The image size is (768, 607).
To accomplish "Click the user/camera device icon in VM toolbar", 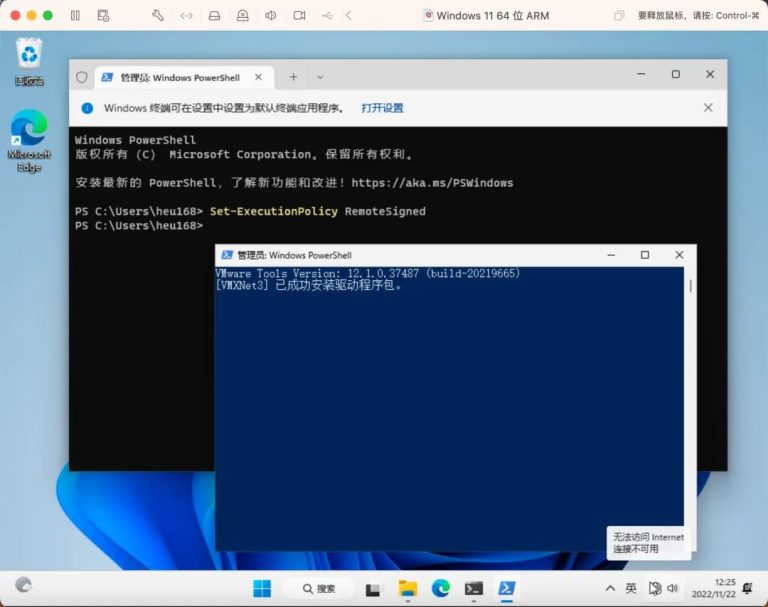I will click(x=242, y=16).
